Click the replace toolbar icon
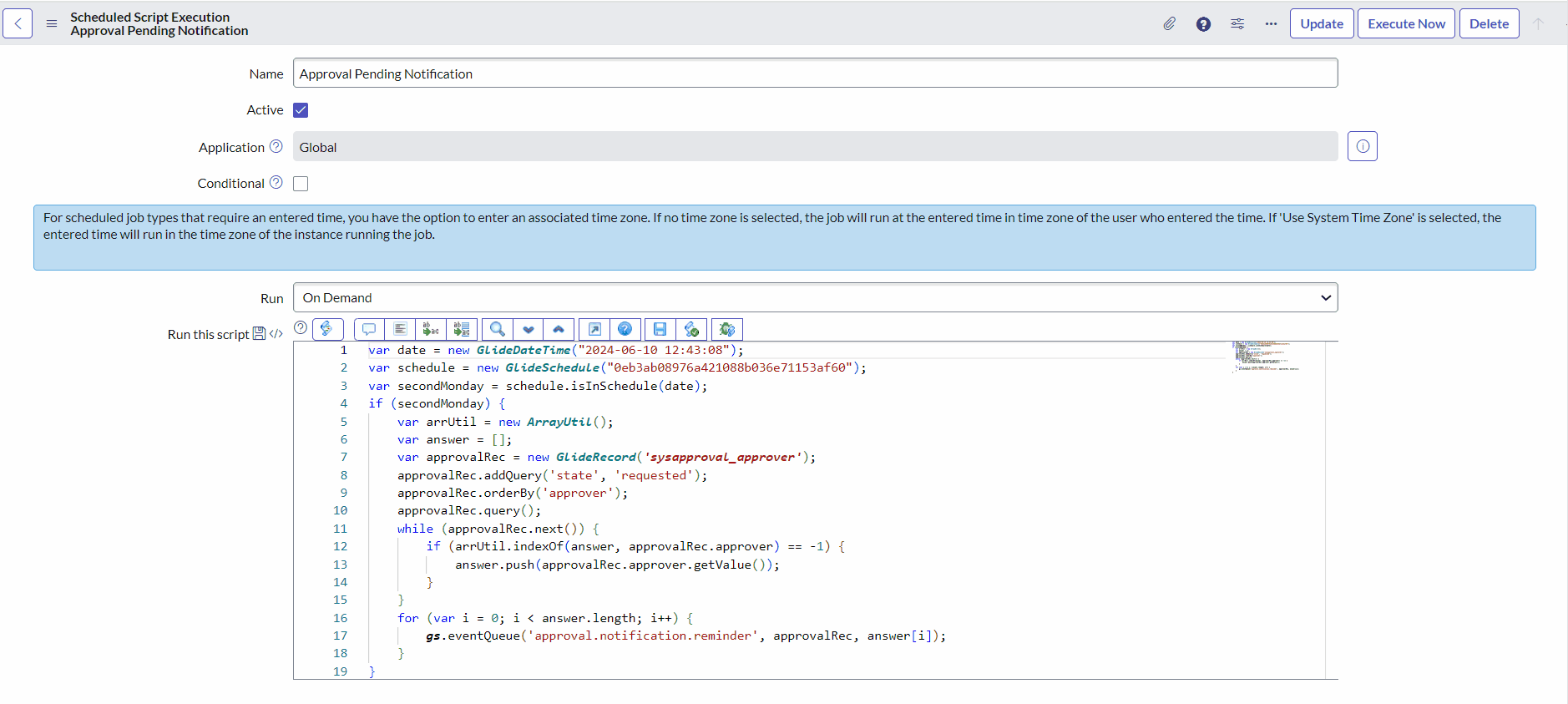1568x704 pixels. [x=431, y=329]
